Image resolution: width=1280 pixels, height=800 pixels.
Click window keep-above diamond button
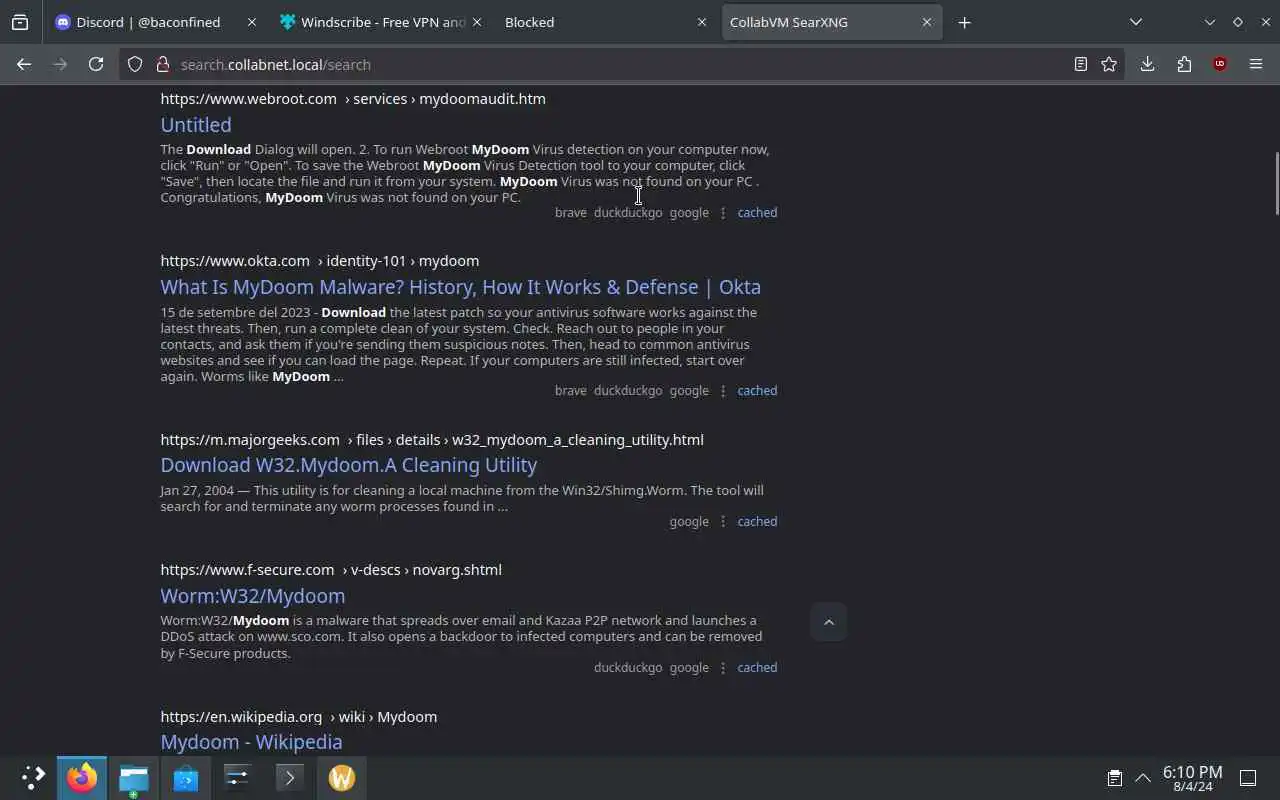click(x=1238, y=22)
